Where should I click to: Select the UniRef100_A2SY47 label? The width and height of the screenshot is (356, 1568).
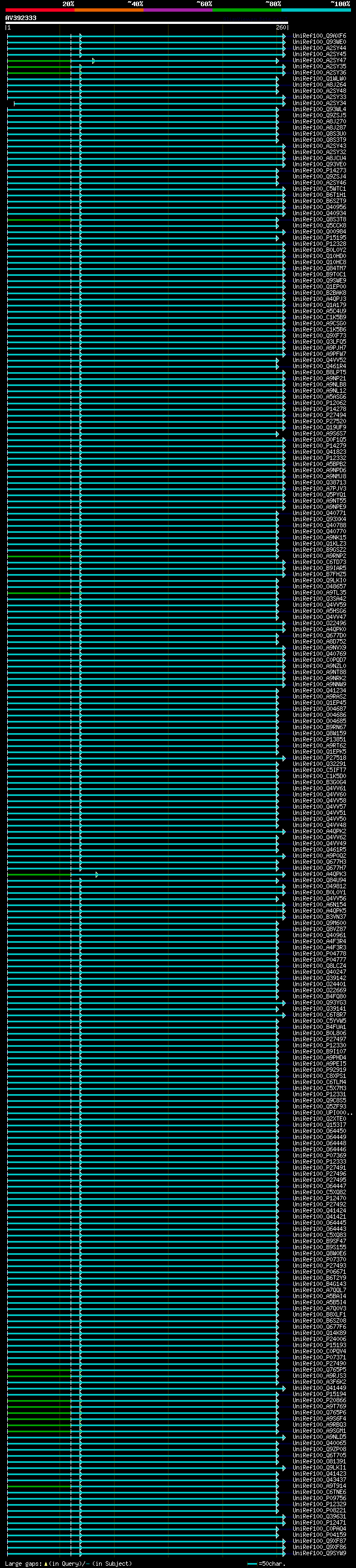319,60
